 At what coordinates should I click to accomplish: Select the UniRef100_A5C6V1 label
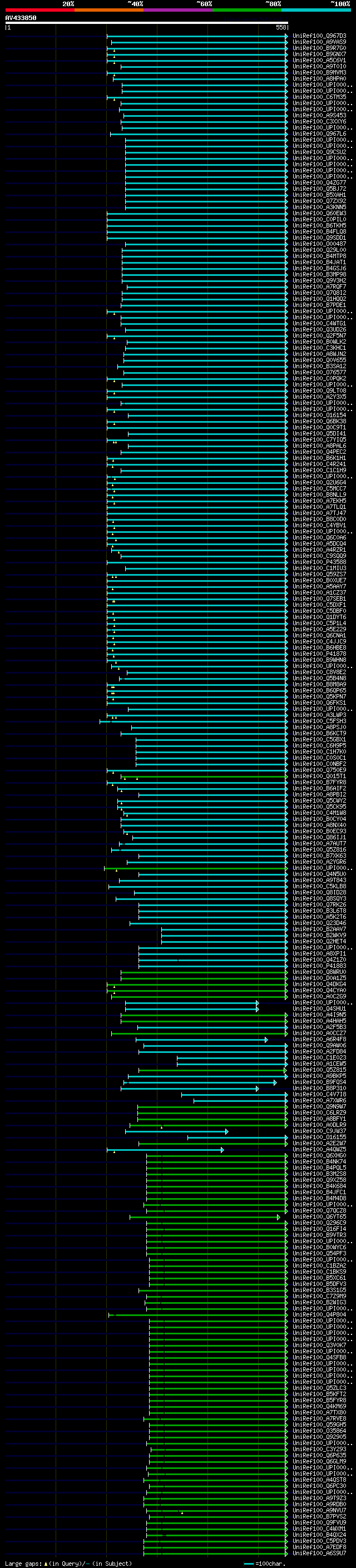319,60
